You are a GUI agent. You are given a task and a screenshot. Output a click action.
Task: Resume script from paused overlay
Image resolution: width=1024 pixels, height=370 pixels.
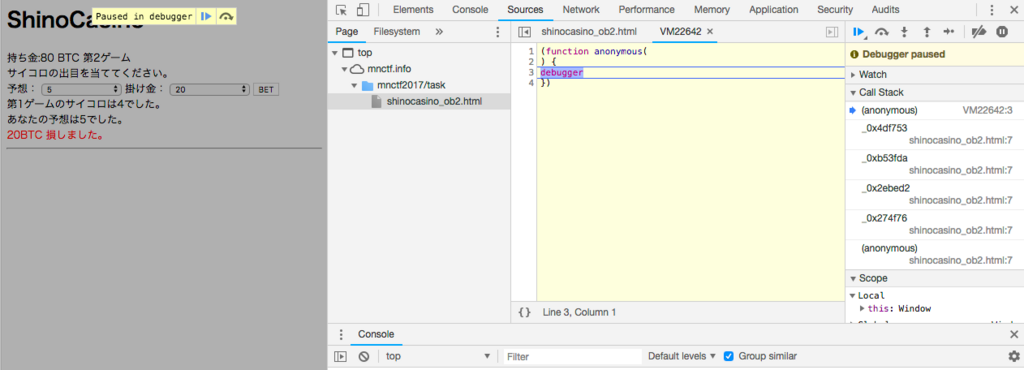206,16
